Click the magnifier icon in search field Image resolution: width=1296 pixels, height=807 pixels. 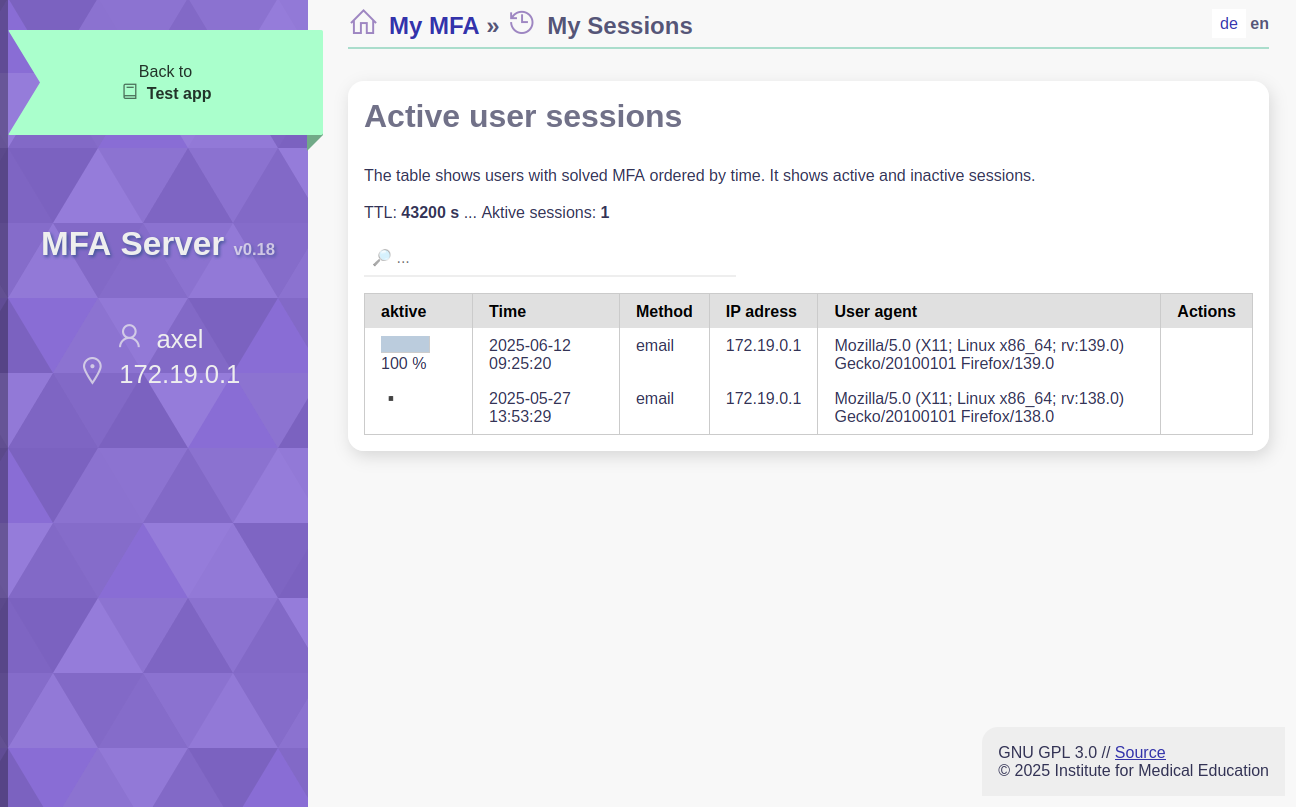pos(381,258)
